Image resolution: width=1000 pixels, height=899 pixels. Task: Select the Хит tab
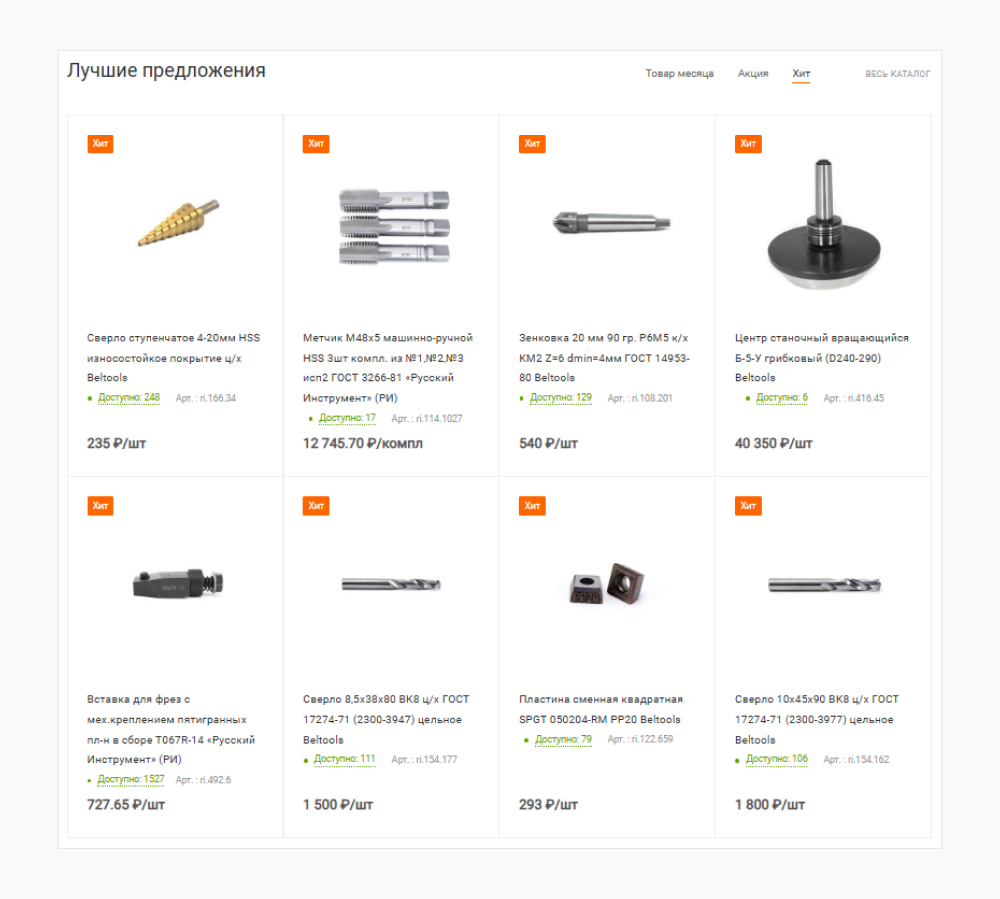coord(801,73)
